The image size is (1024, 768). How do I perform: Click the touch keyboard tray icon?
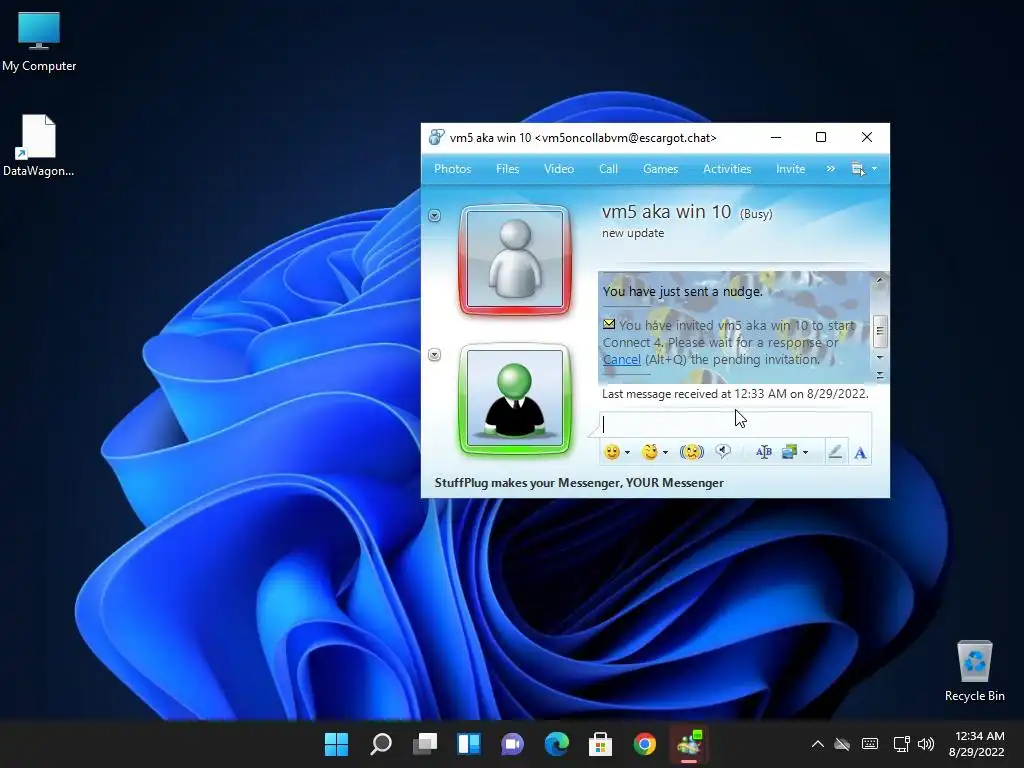pos(870,744)
